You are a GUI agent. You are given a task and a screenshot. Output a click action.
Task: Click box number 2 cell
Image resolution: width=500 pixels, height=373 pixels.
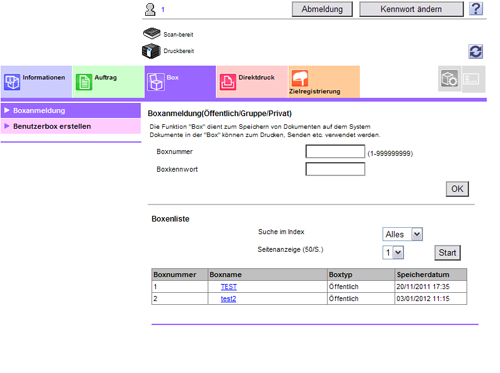(180, 299)
